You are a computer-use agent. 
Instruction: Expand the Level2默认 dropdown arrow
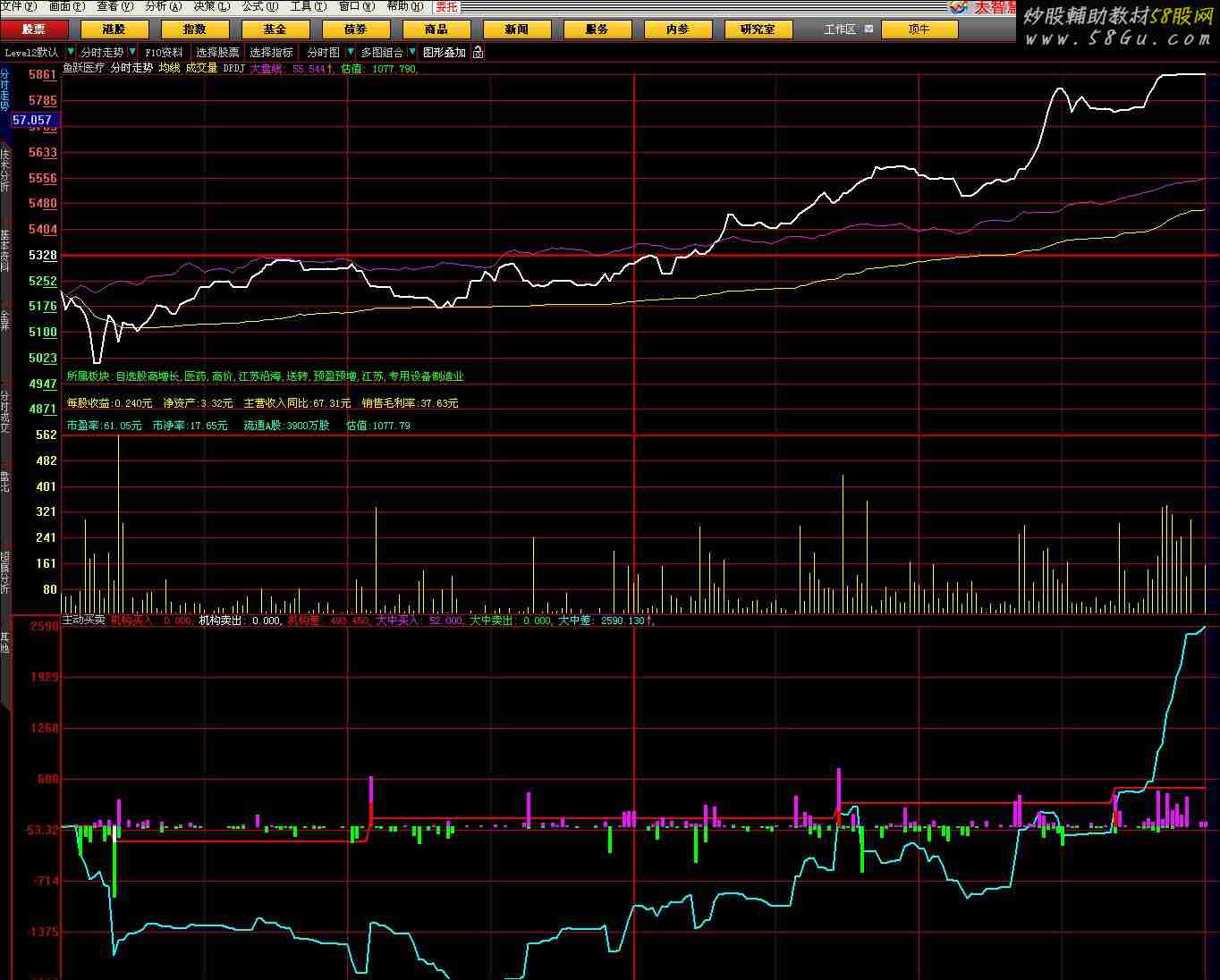[x=71, y=53]
